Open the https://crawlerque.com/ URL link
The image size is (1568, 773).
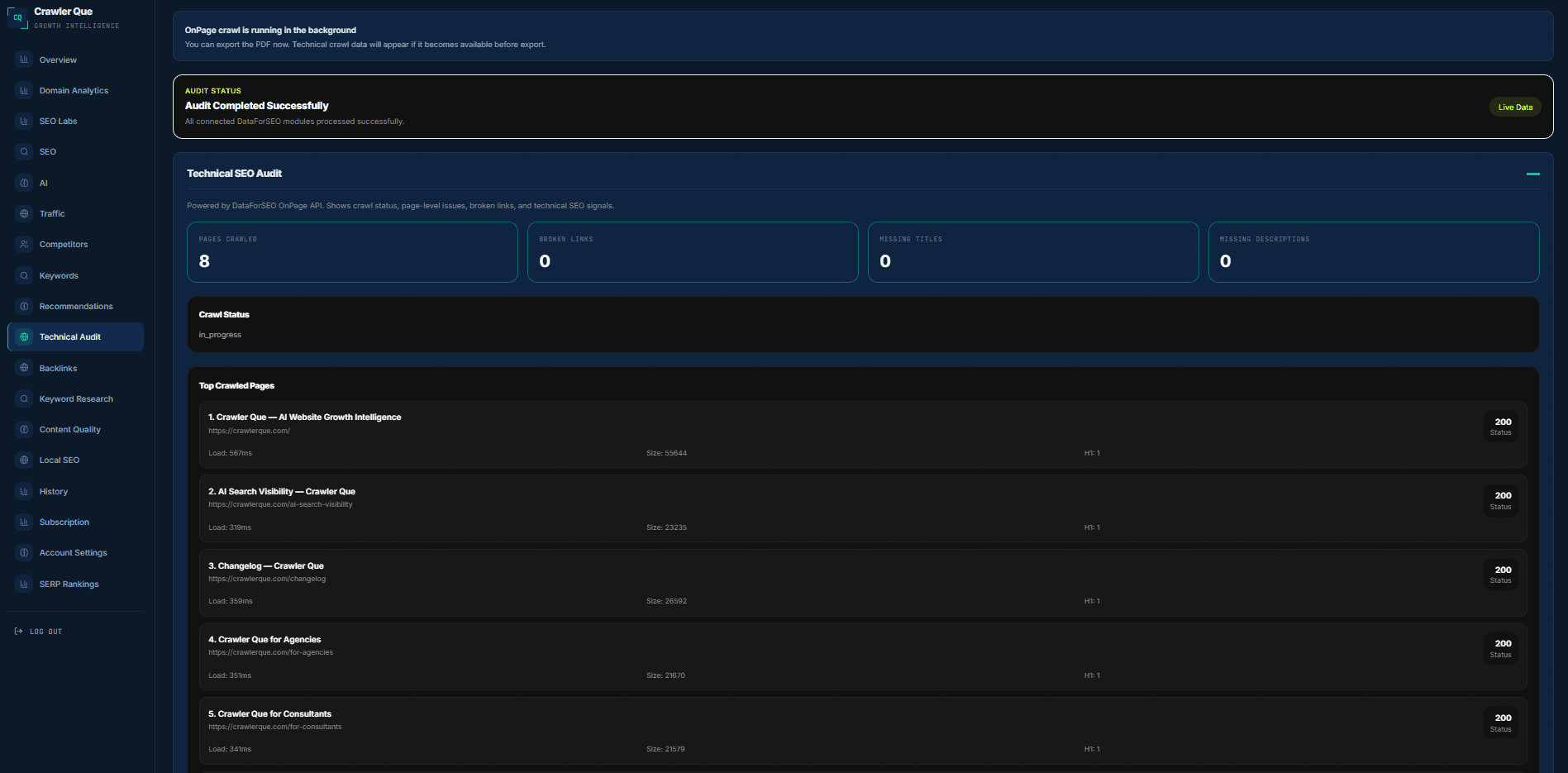(x=249, y=431)
